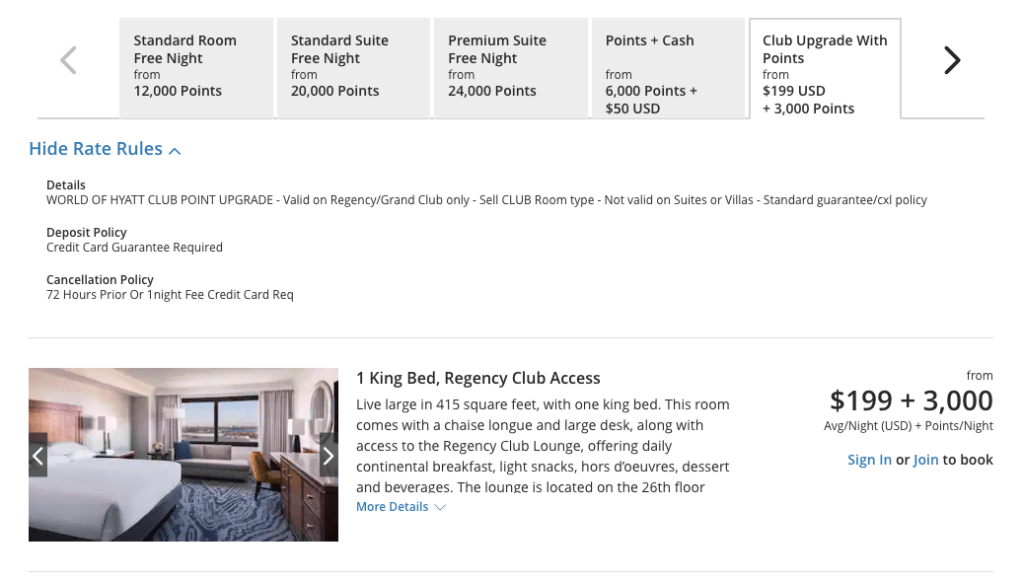
Task: Click the room description paragraph
Action: pos(543,446)
